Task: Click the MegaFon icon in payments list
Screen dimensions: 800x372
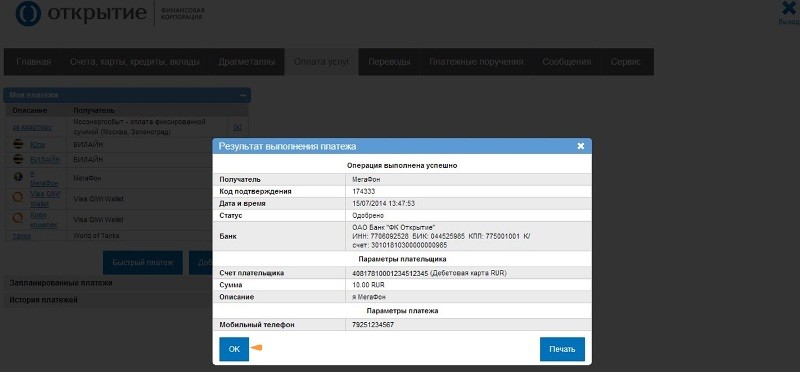Action: click(18, 177)
